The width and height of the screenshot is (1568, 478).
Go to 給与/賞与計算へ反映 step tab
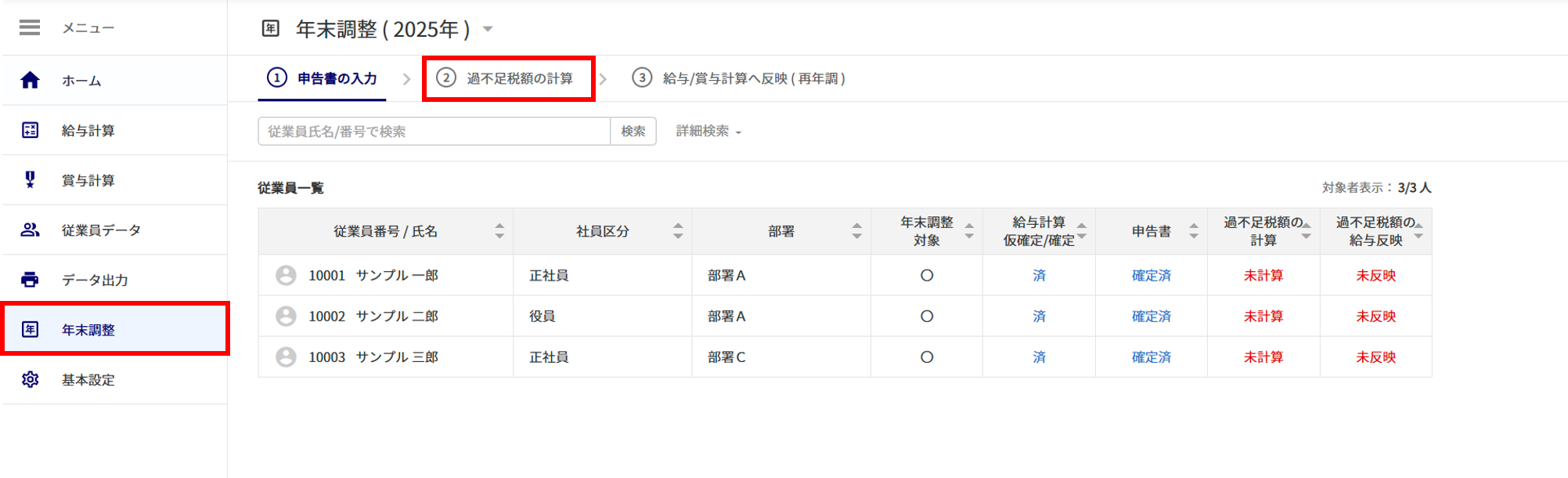[x=740, y=78]
